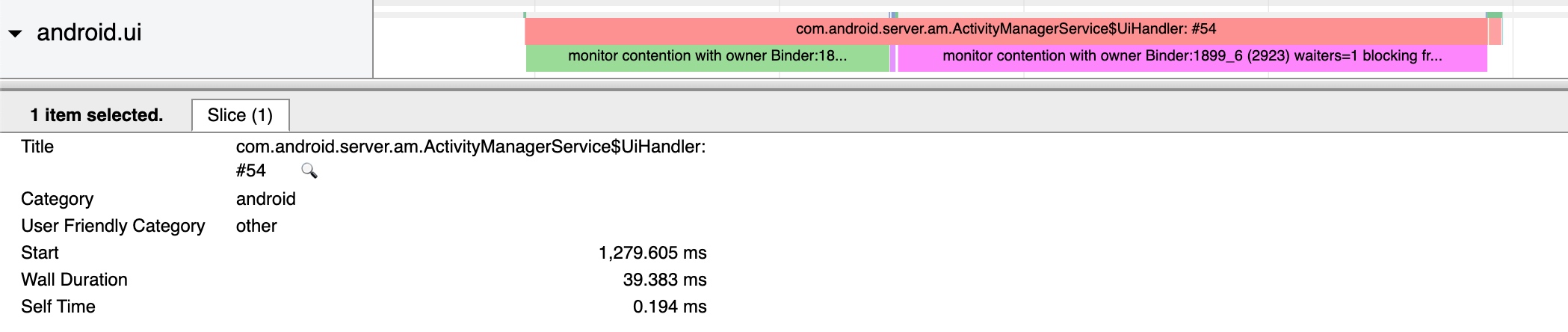1568x332 pixels.
Task: Click the magnifier icon beside #54 title
Action: click(x=309, y=171)
